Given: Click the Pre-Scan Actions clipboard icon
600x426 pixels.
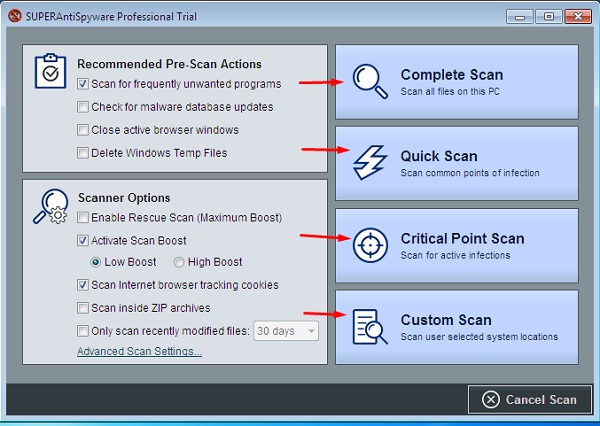Looking at the screenshot, I should tap(51, 71).
